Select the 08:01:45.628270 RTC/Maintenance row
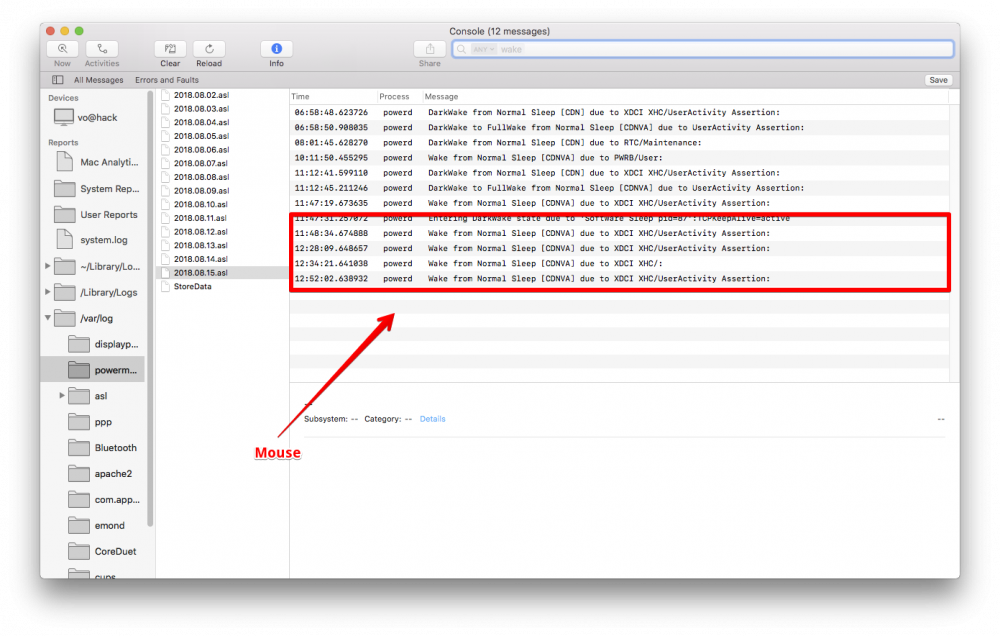Image resolution: width=1000 pixels, height=636 pixels. tap(619, 143)
